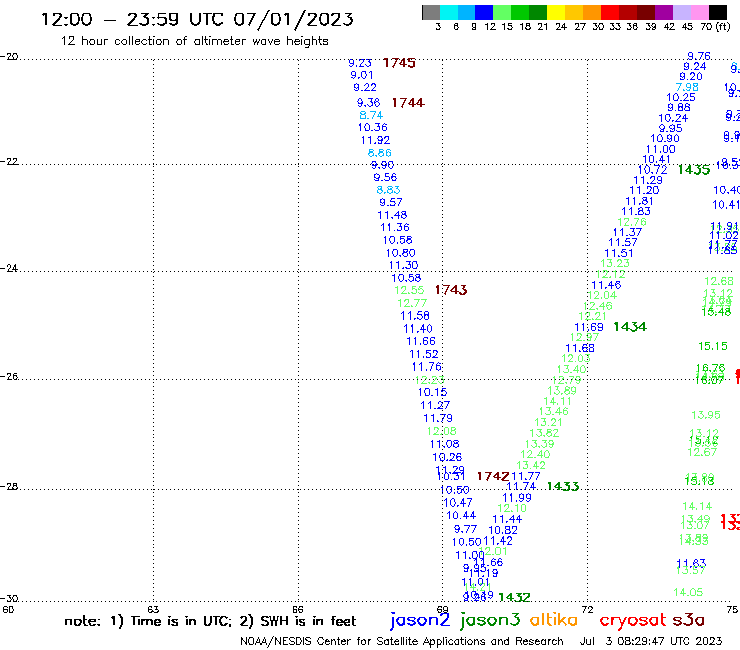Click the green time stamp 1434

click(630, 327)
